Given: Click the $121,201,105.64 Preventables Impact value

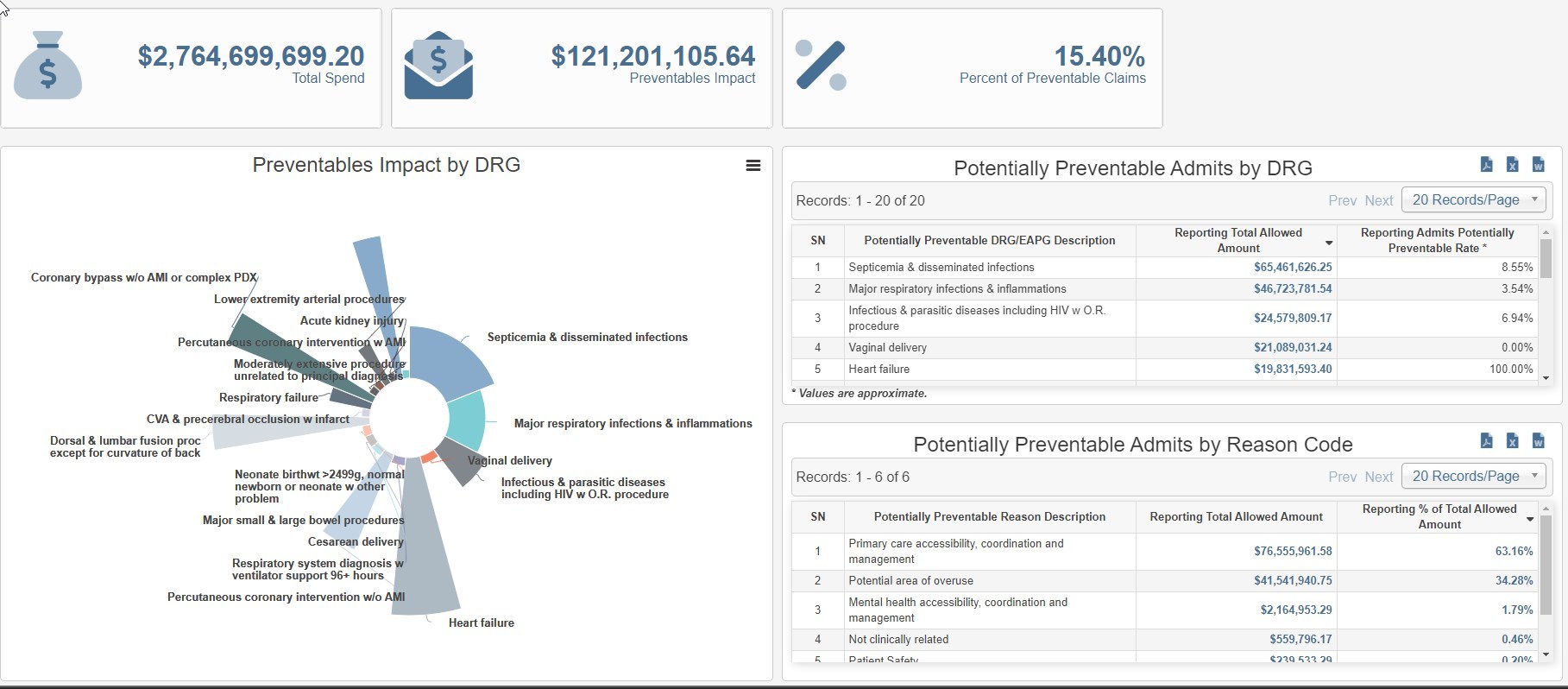Looking at the screenshot, I should [653, 56].
